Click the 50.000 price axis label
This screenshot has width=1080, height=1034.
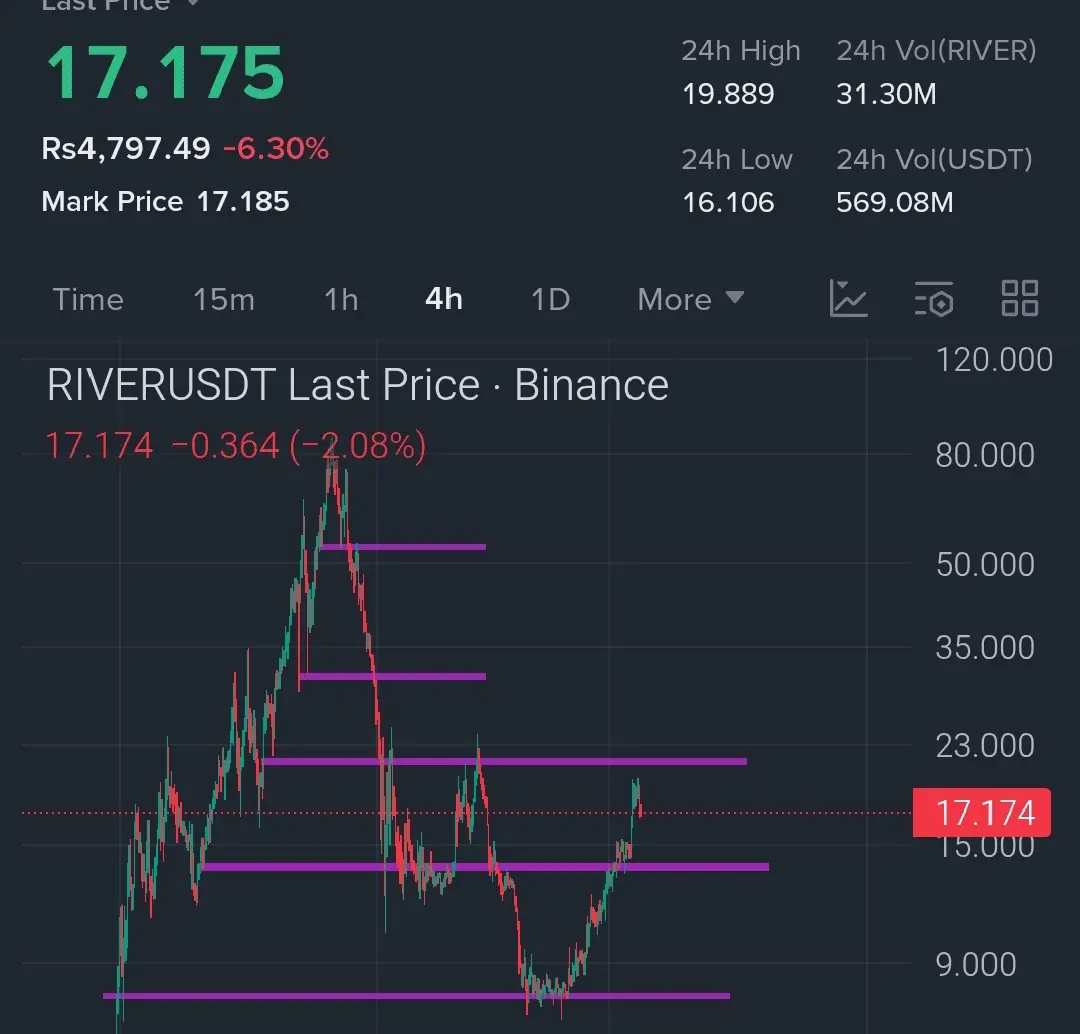click(985, 565)
